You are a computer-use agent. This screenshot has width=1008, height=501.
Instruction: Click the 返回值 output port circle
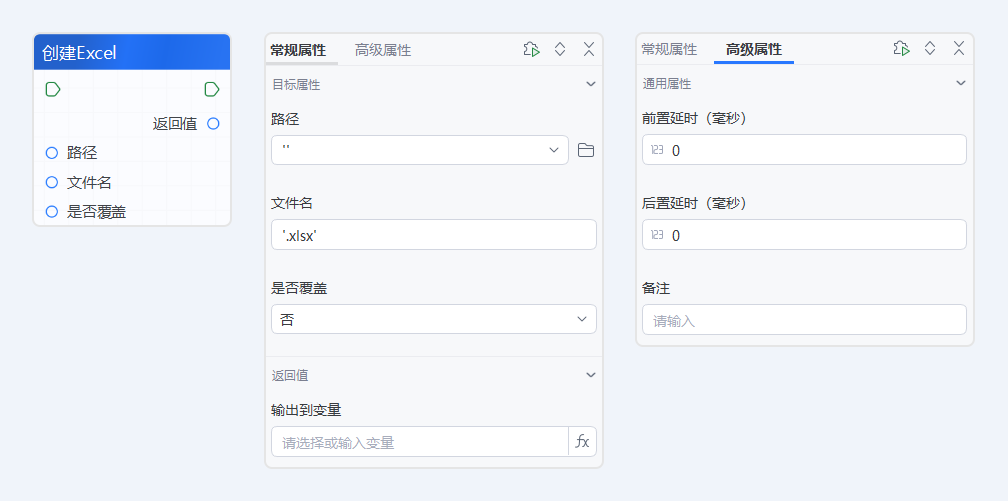click(x=212, y=124)
